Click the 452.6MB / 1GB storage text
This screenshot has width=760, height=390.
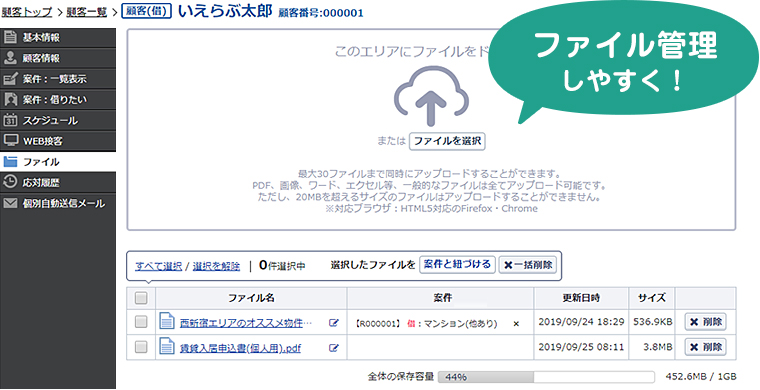click(701, 376)
